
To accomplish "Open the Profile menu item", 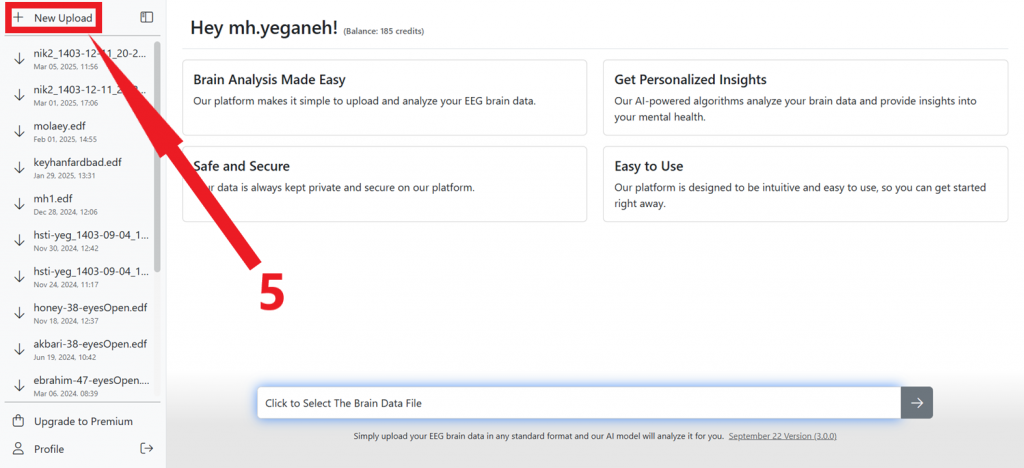I will coord(49,449).
